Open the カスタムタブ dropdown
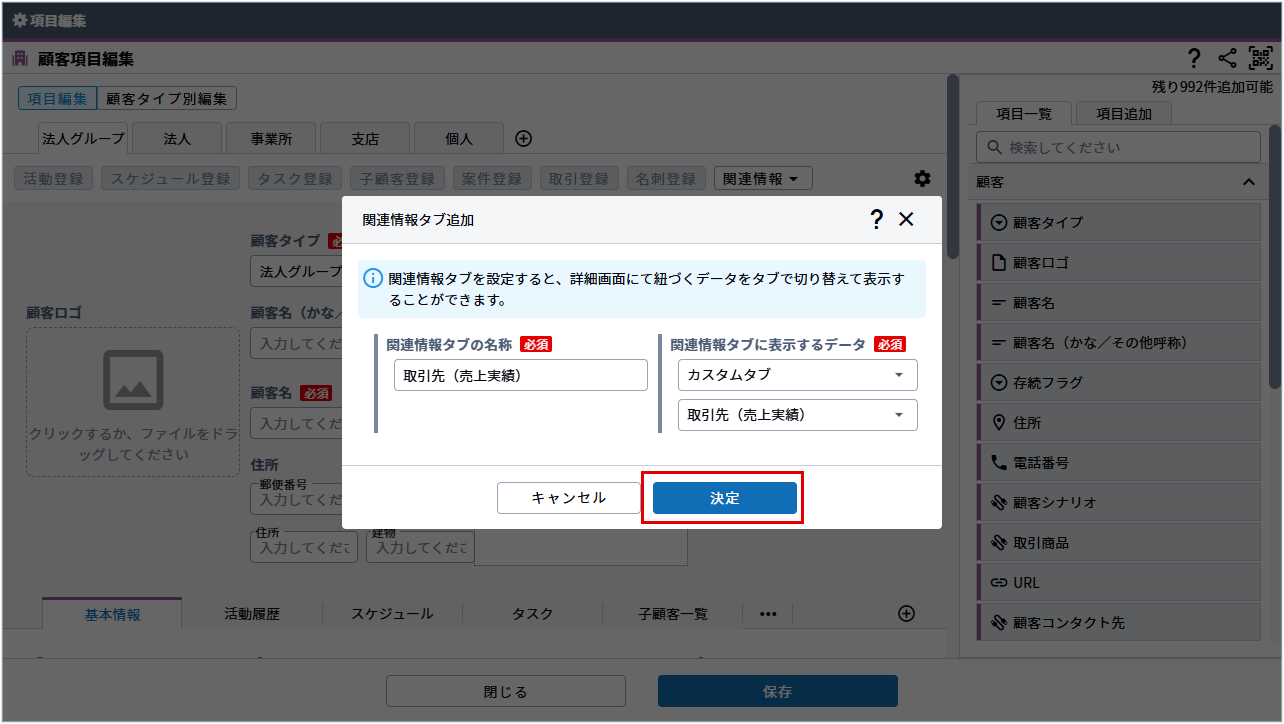This screenshot has width=1284, height=724. click(797, 375)
